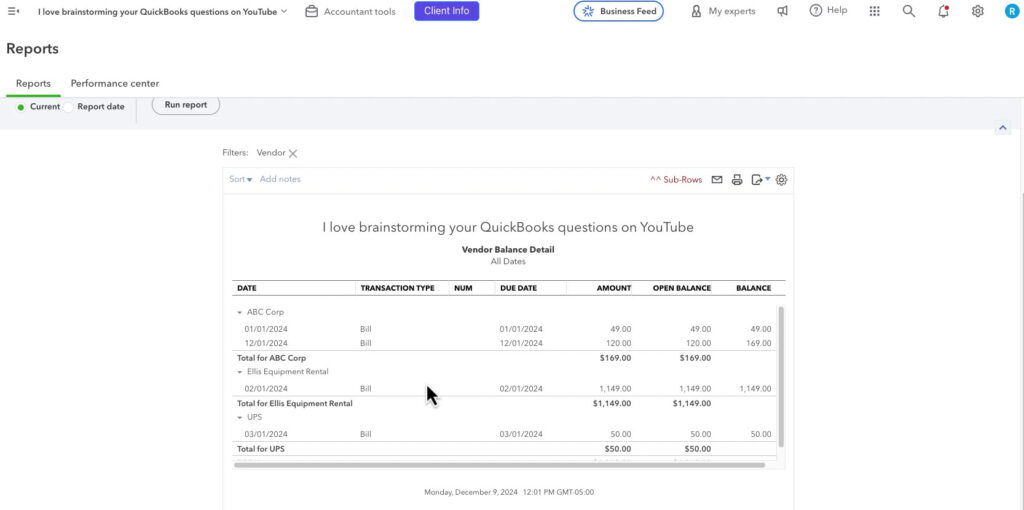Switch to the Reports tab
This screenshot has width=1024, height=510.
click(33, 84)
